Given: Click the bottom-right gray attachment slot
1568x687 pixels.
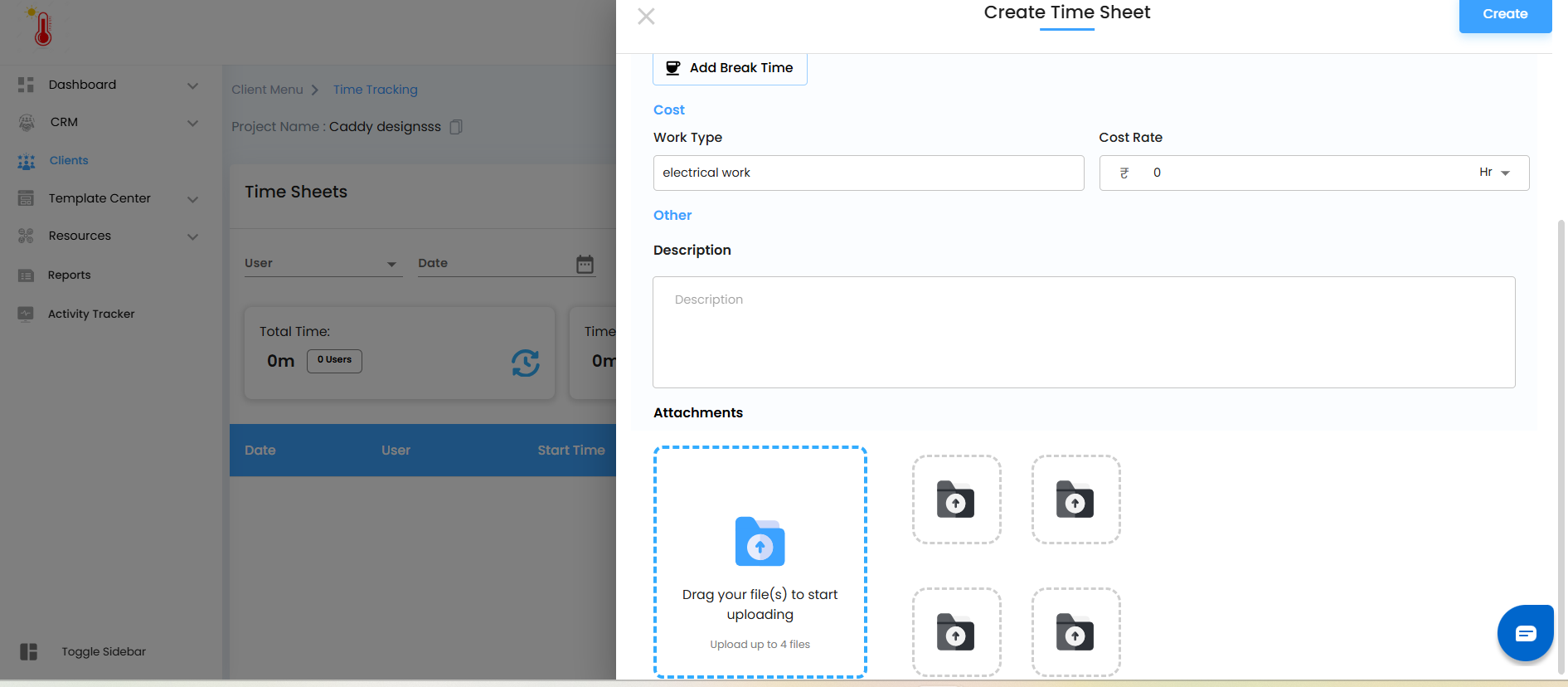Looking at the screenshot, I should pyautogui.click(x=1075, y=632).
